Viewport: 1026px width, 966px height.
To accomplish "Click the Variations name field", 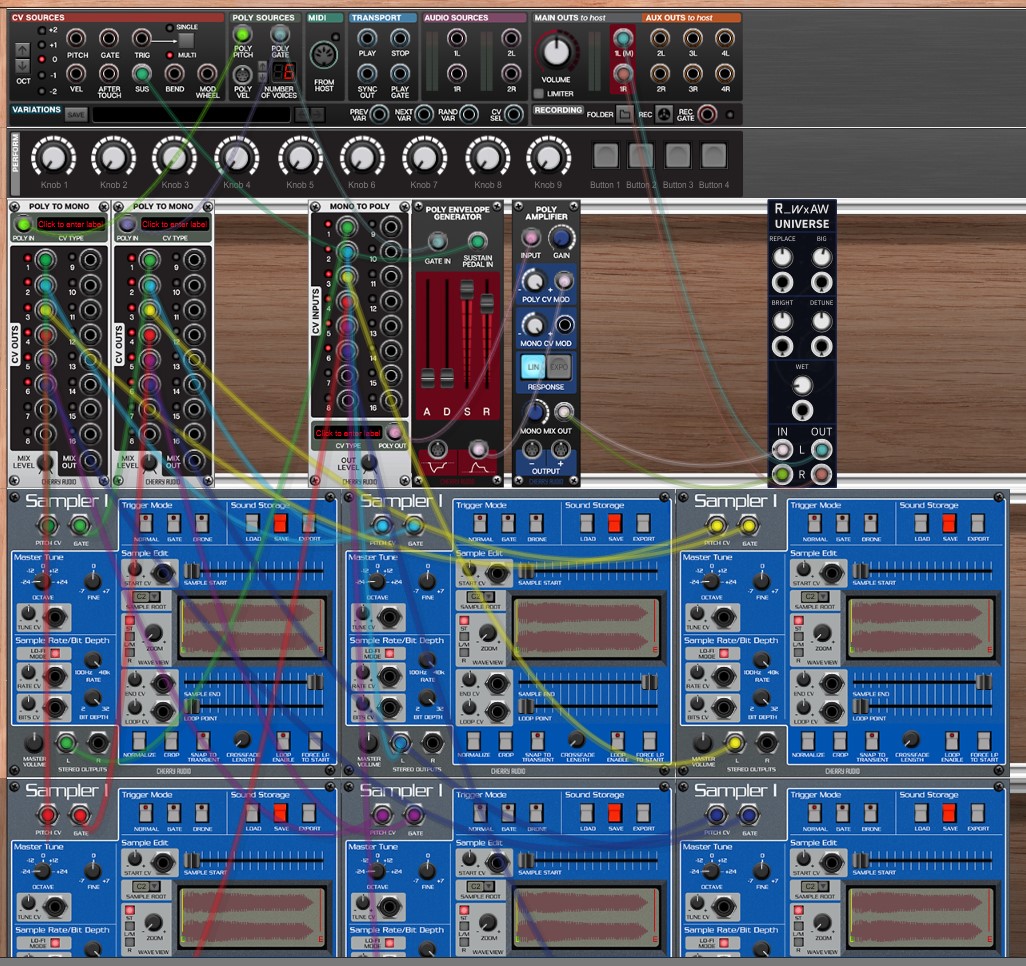I will coord(191,115).
